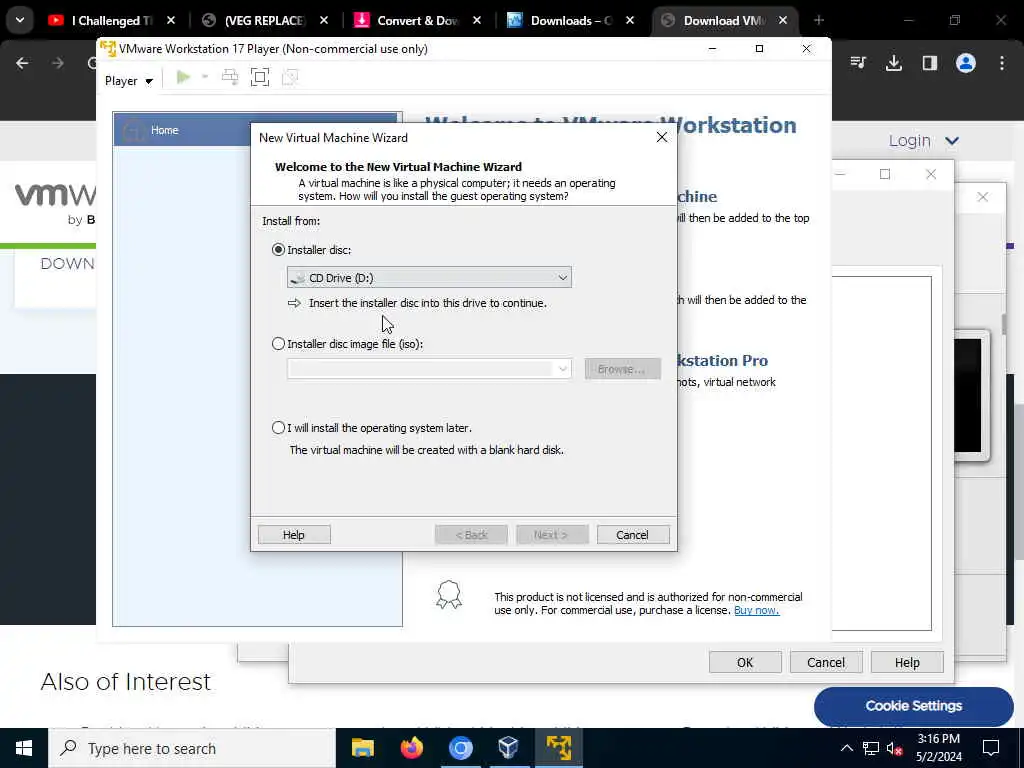Switch to the Convert & Download tab

[418, 21]
